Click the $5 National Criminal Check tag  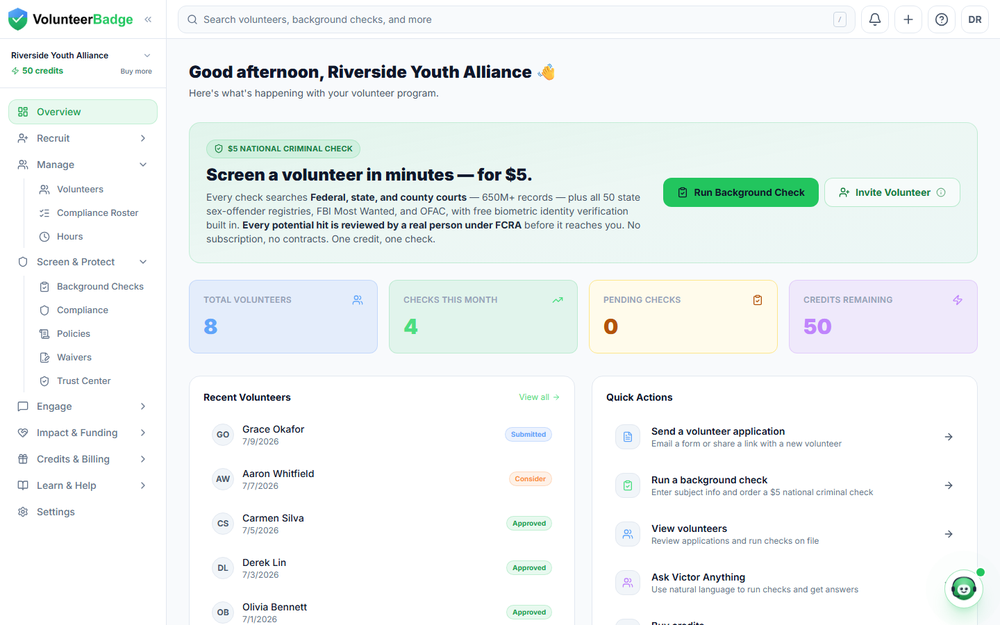pos(283,149)
